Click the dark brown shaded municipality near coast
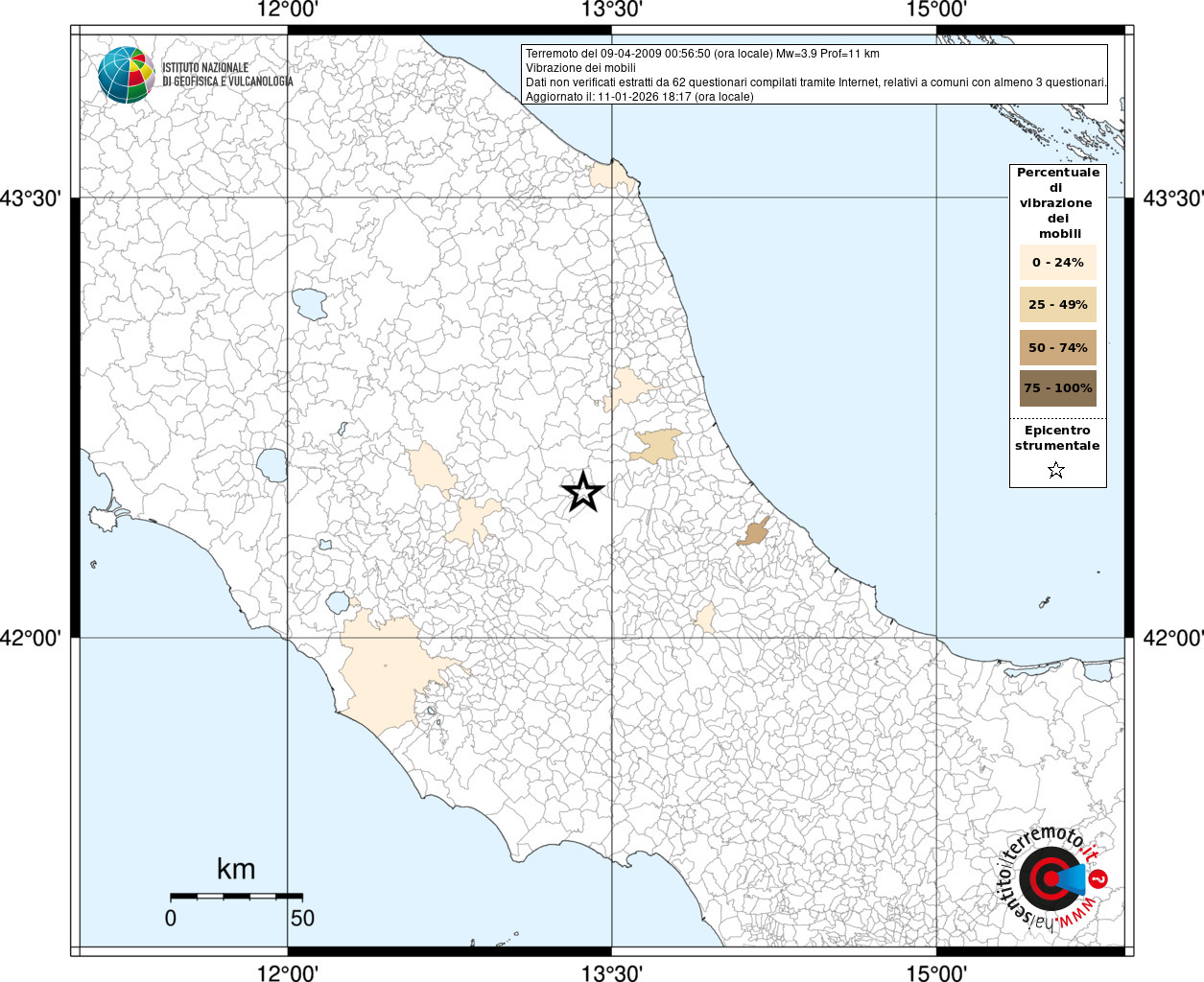Image resolution: width=1204 pixels, height=982 pixels. point(755,532)
